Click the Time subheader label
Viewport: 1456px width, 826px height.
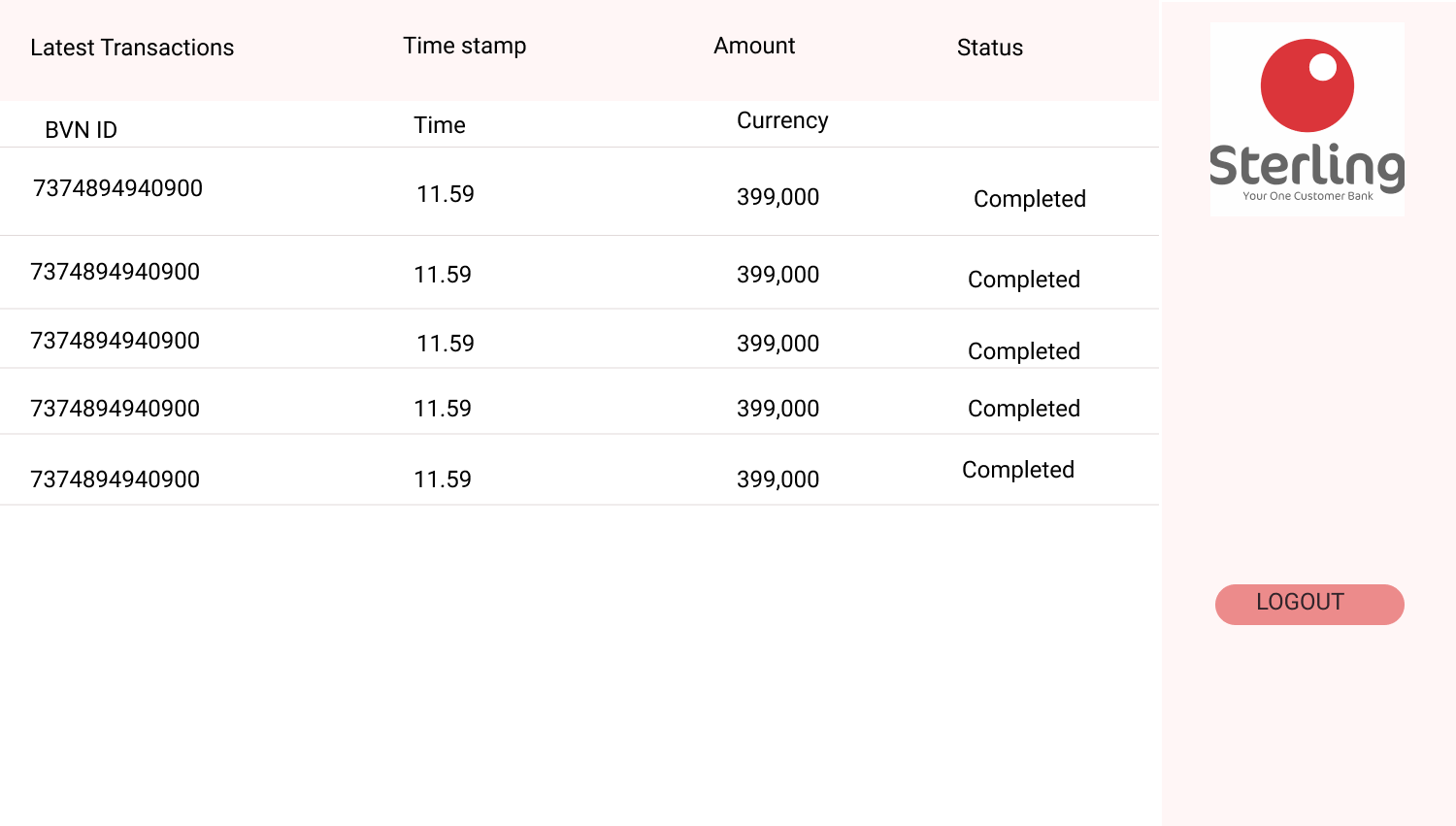pyautogui.click(x=440, y=125)
